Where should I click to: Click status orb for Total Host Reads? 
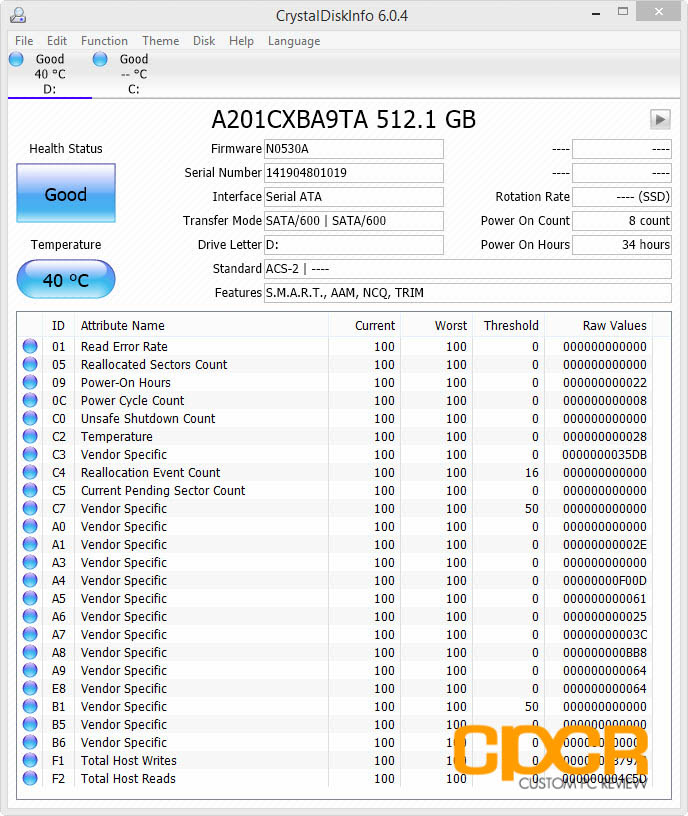pos(30,778)
